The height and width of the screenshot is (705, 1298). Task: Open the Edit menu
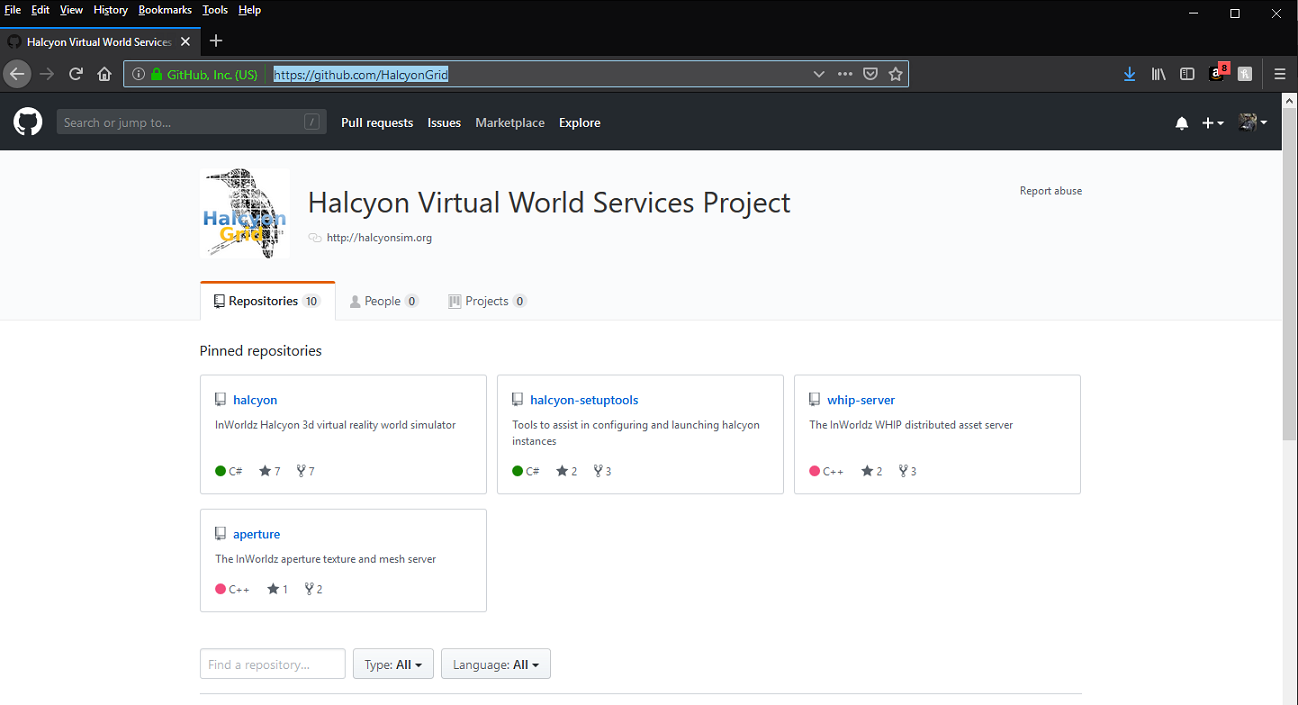[40, 10]
